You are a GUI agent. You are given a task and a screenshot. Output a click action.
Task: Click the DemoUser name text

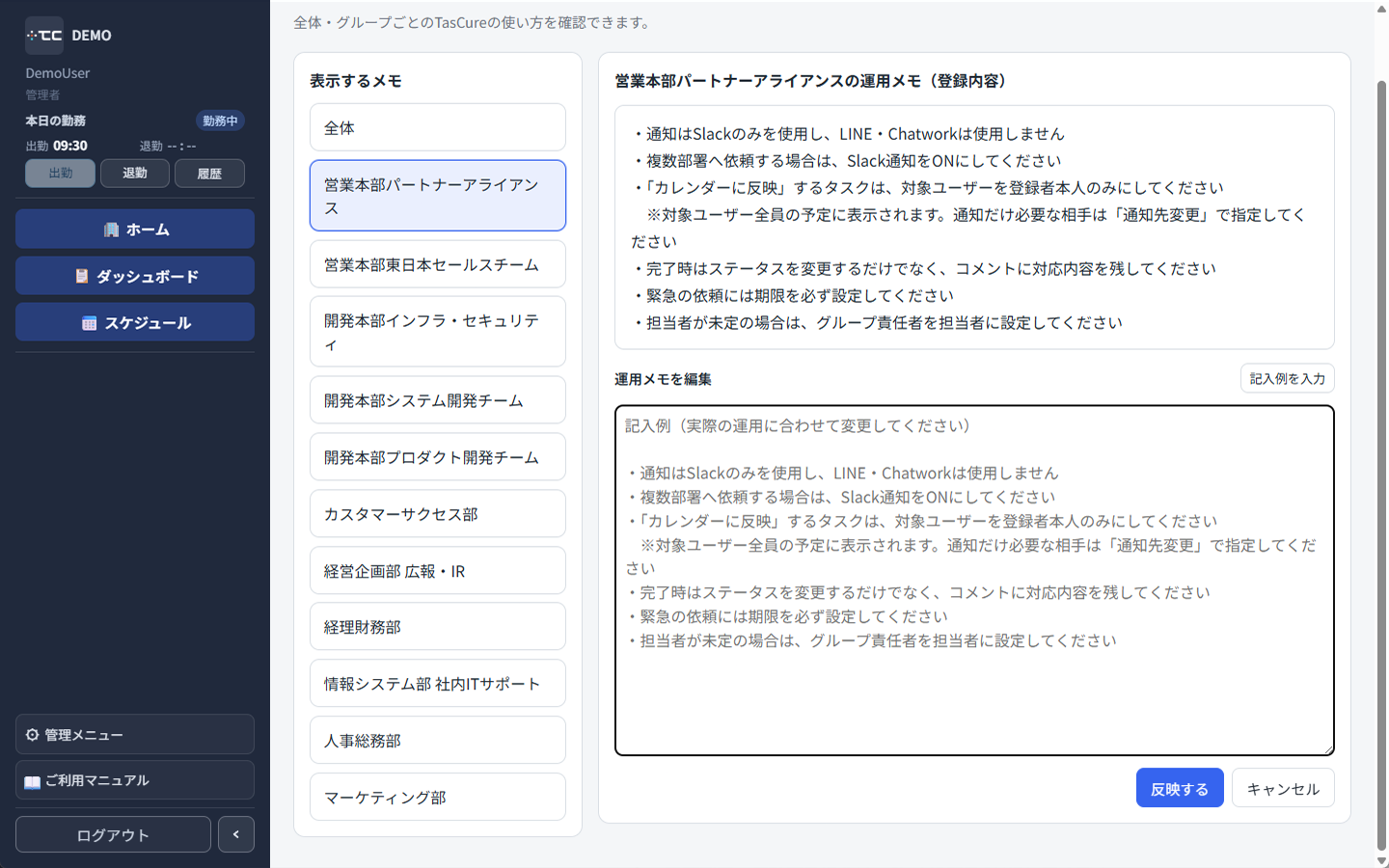coord(58,73)
